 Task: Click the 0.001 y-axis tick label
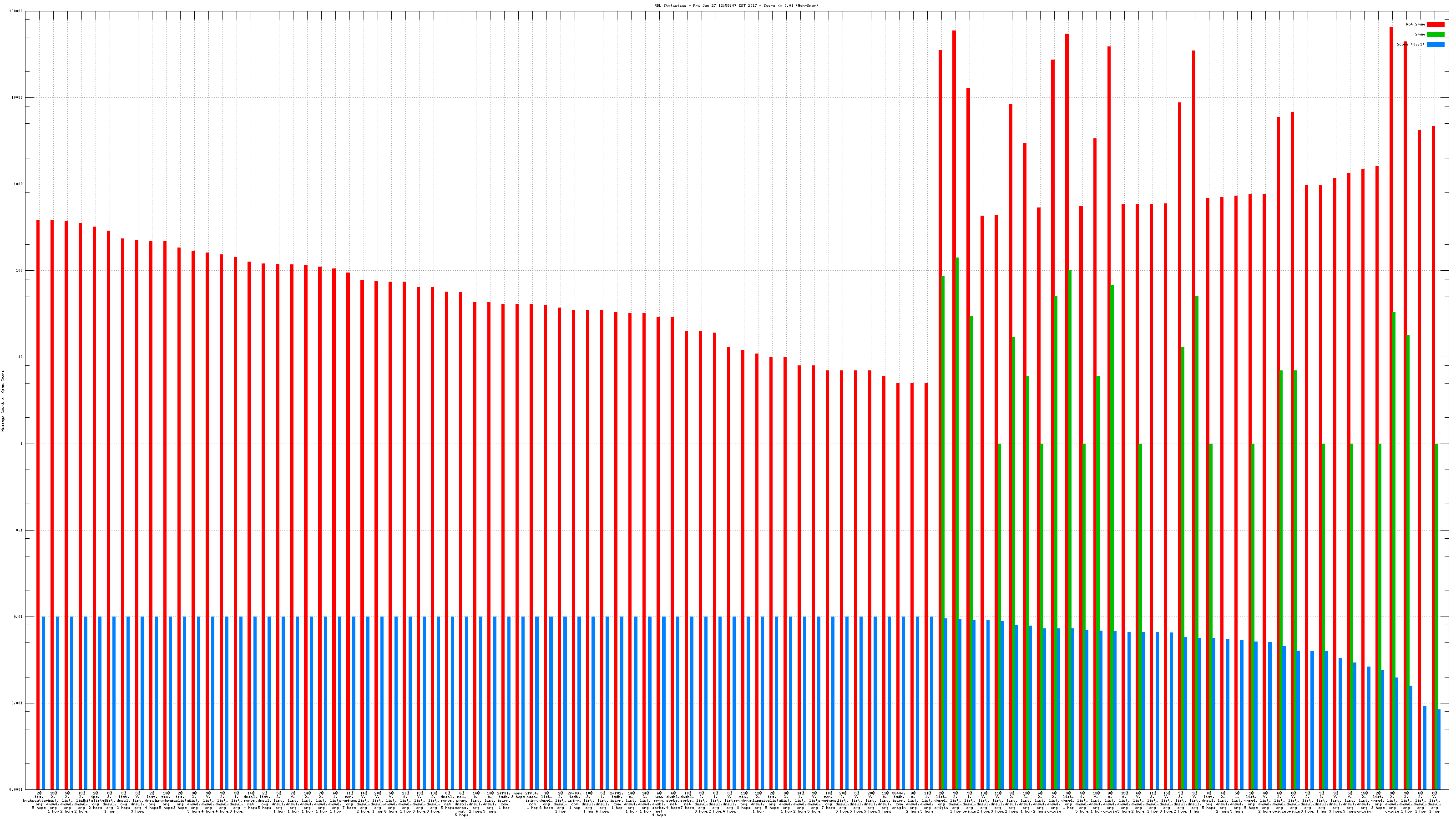[x=18, y=704]
